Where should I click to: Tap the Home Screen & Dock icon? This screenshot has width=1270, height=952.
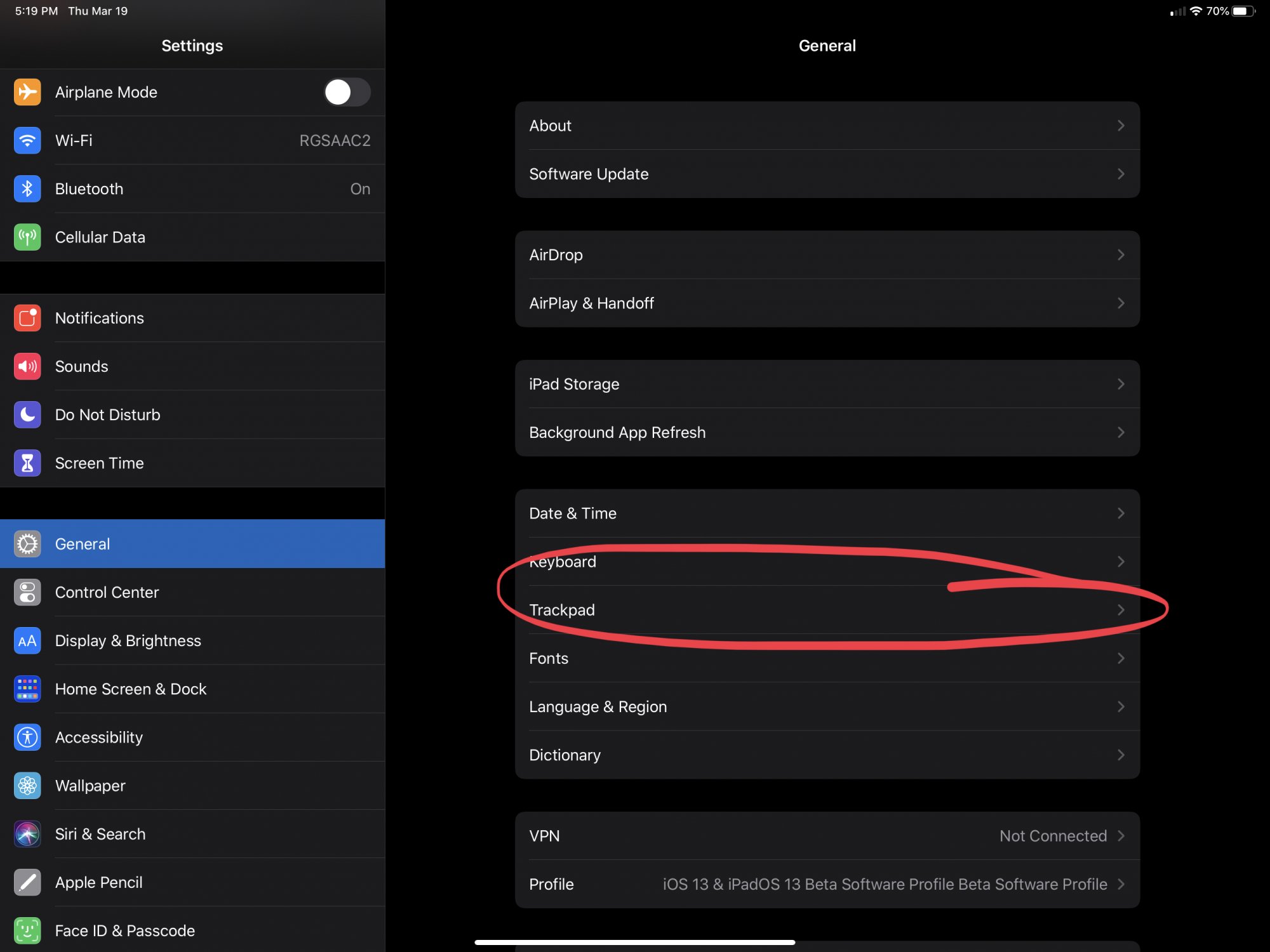pyautogui.click(x=27, y=689)
